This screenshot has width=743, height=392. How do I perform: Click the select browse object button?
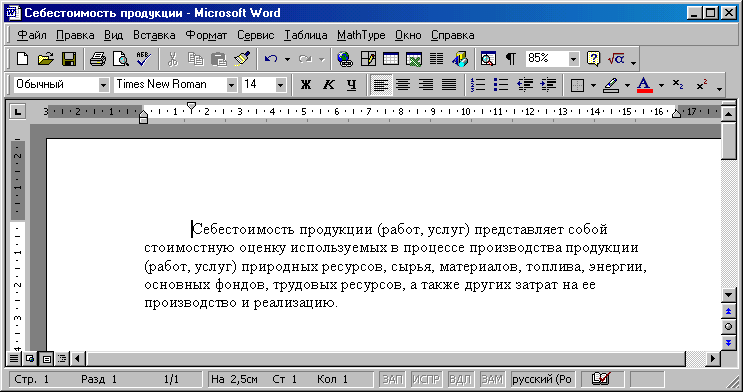728,327
